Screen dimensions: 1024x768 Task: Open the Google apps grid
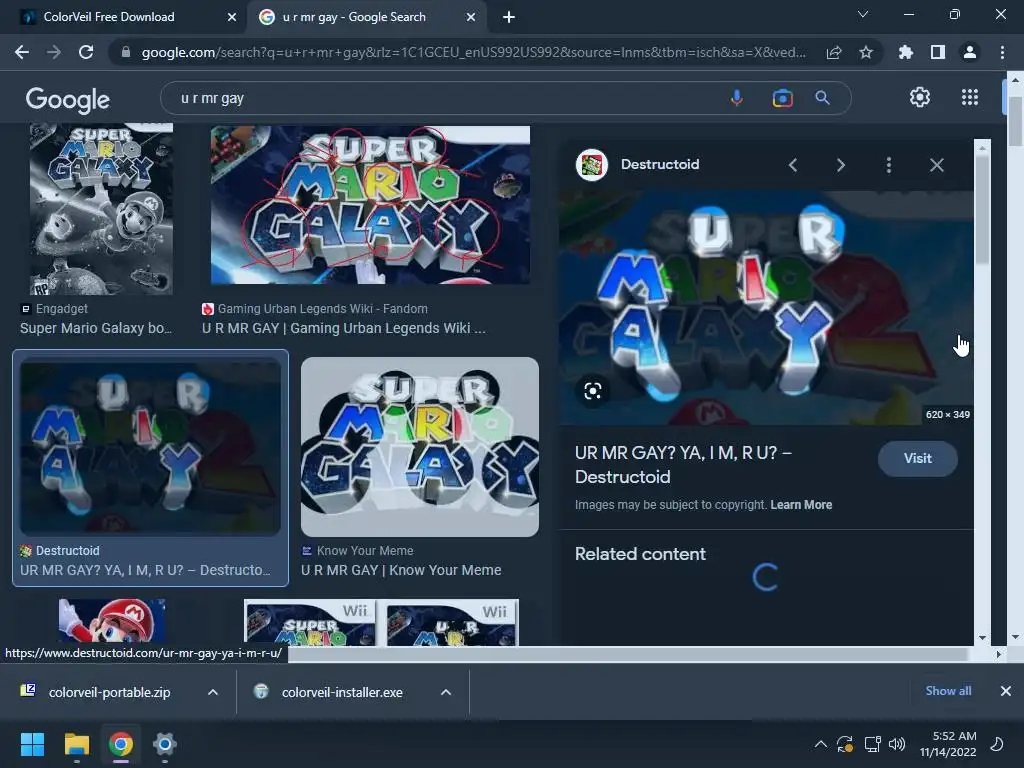point(970,97)
